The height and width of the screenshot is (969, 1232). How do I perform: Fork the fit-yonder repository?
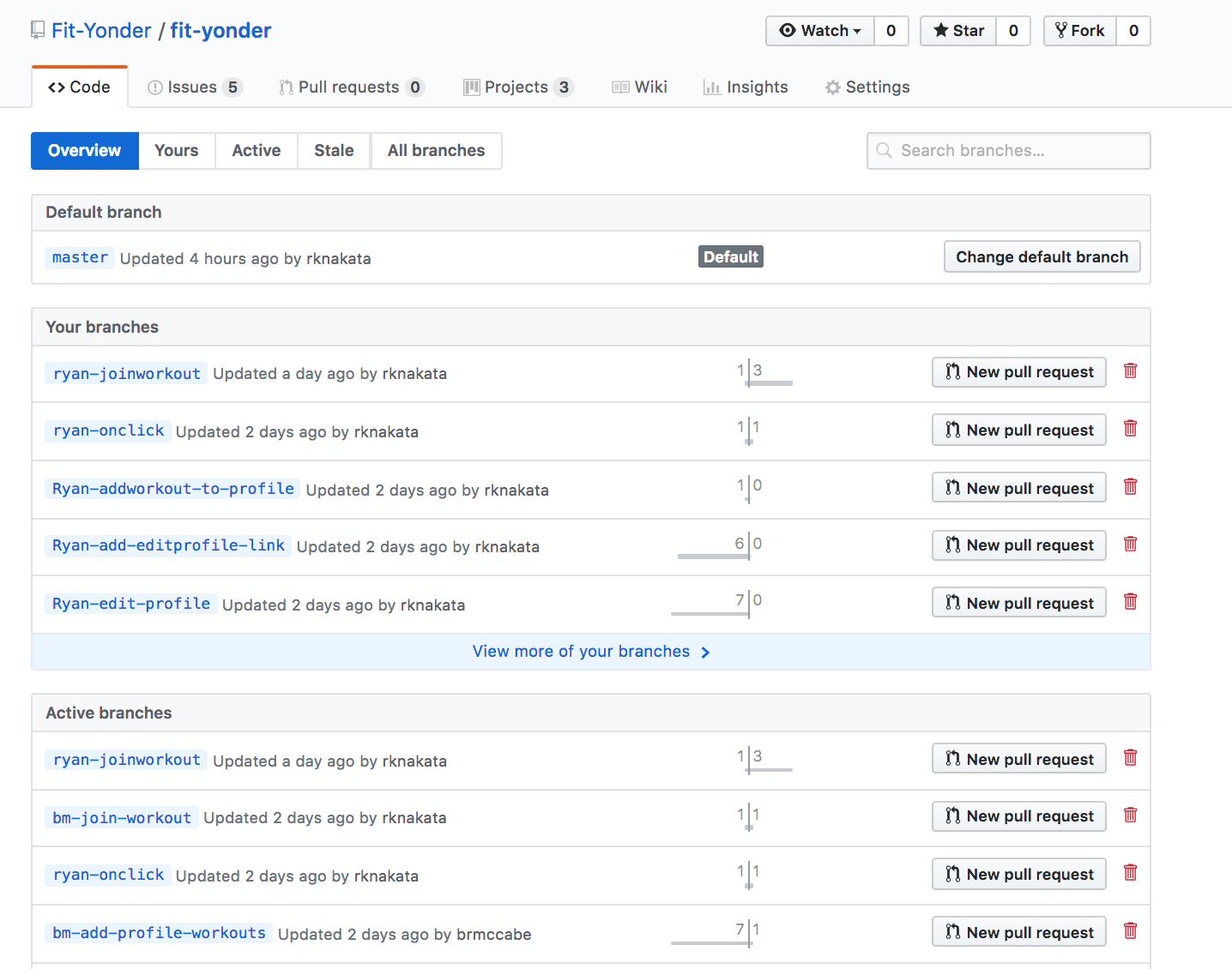pos(1080,31)
